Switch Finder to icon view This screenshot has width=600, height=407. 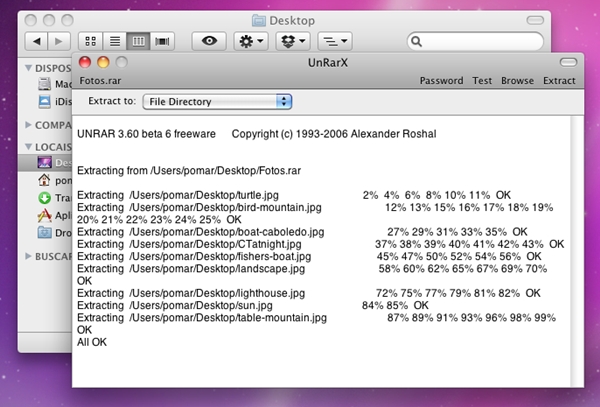[x=90, y=41]
